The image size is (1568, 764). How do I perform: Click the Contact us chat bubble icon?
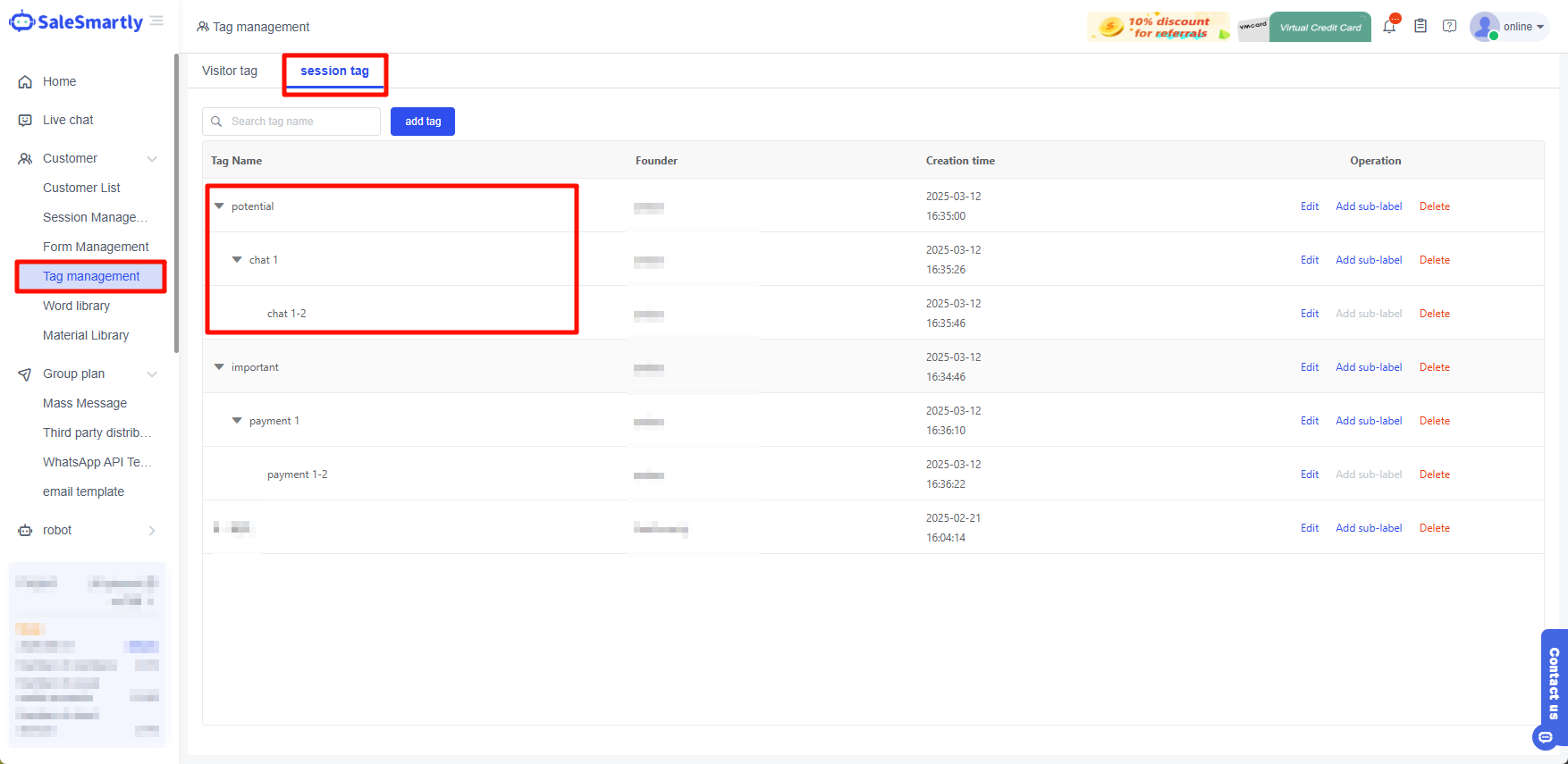coord(1545,737)
